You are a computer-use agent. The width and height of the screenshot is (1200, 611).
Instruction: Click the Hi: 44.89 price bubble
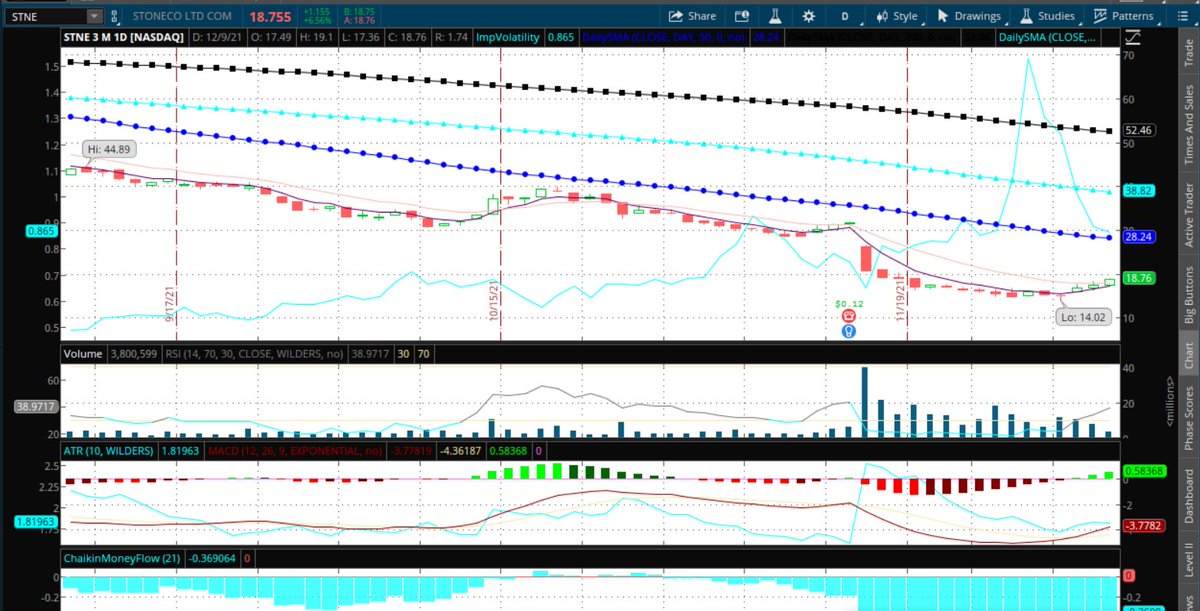coord(107,149)
